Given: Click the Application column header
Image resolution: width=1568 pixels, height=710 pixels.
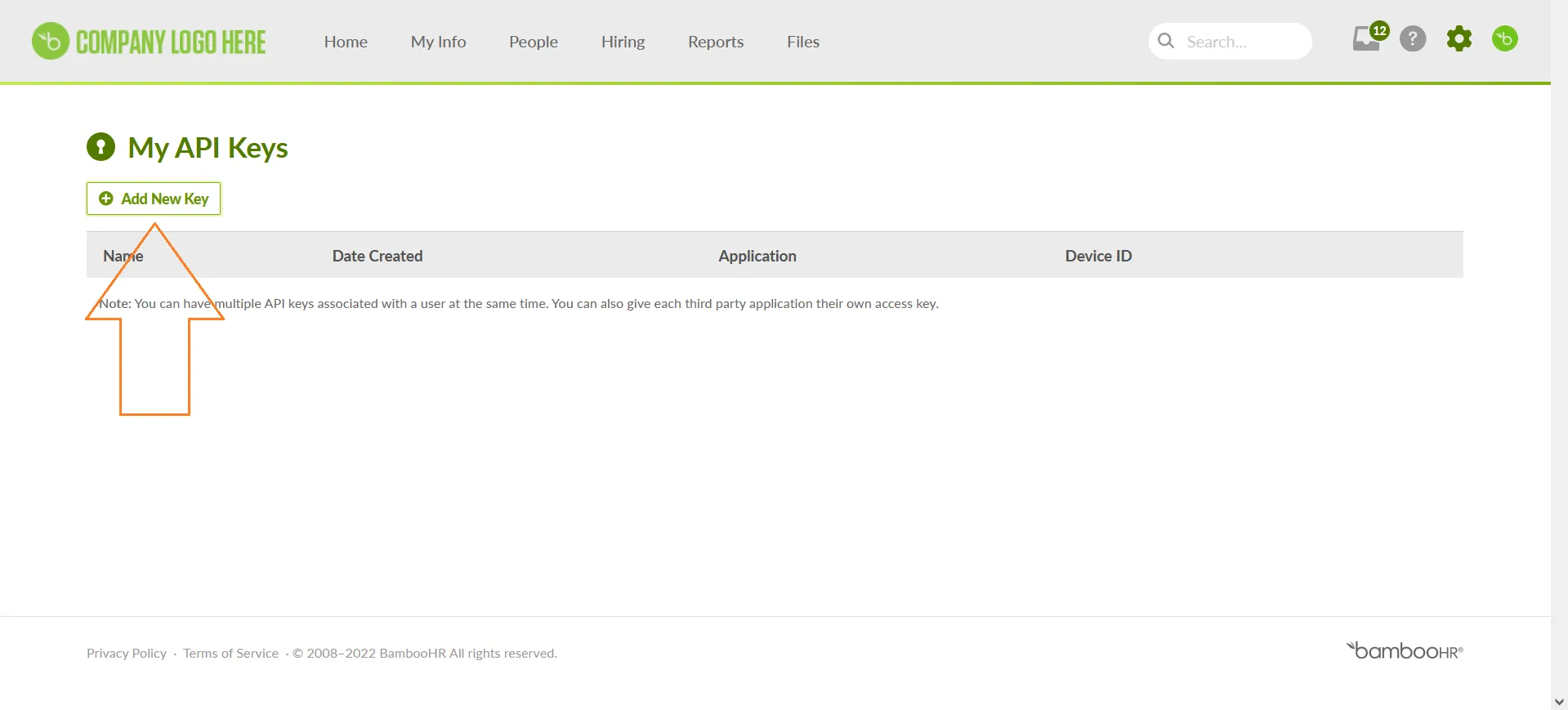Looking at the screenshot, I should (757, 256).
